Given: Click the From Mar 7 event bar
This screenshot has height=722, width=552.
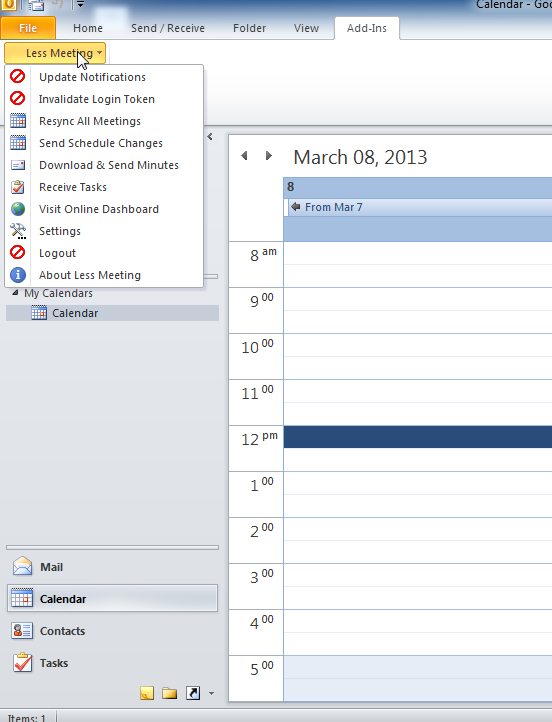Looking at the screenshot, I should click(x=419, y=207).
